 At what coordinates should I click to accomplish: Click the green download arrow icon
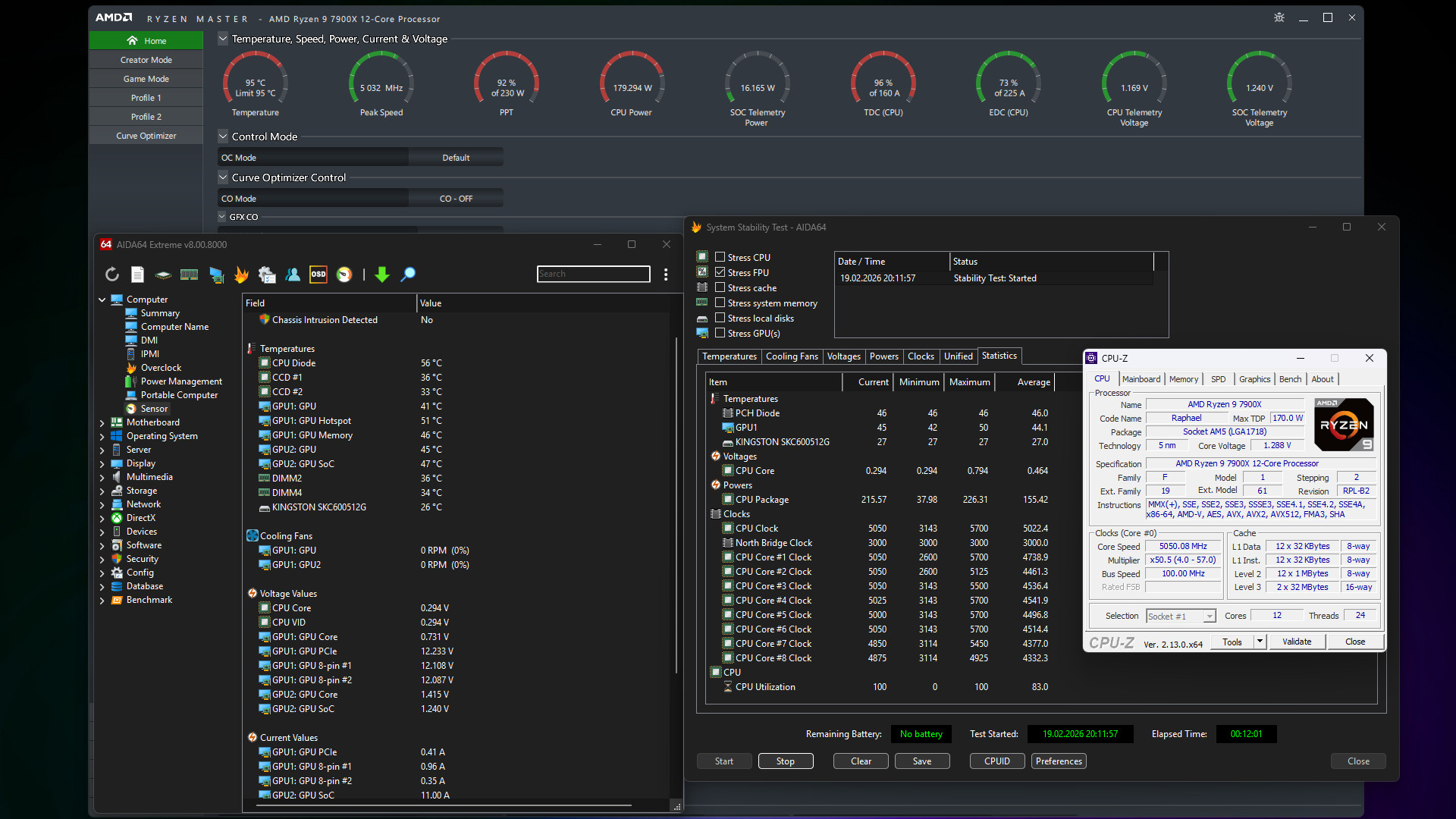tap(382, 275)
